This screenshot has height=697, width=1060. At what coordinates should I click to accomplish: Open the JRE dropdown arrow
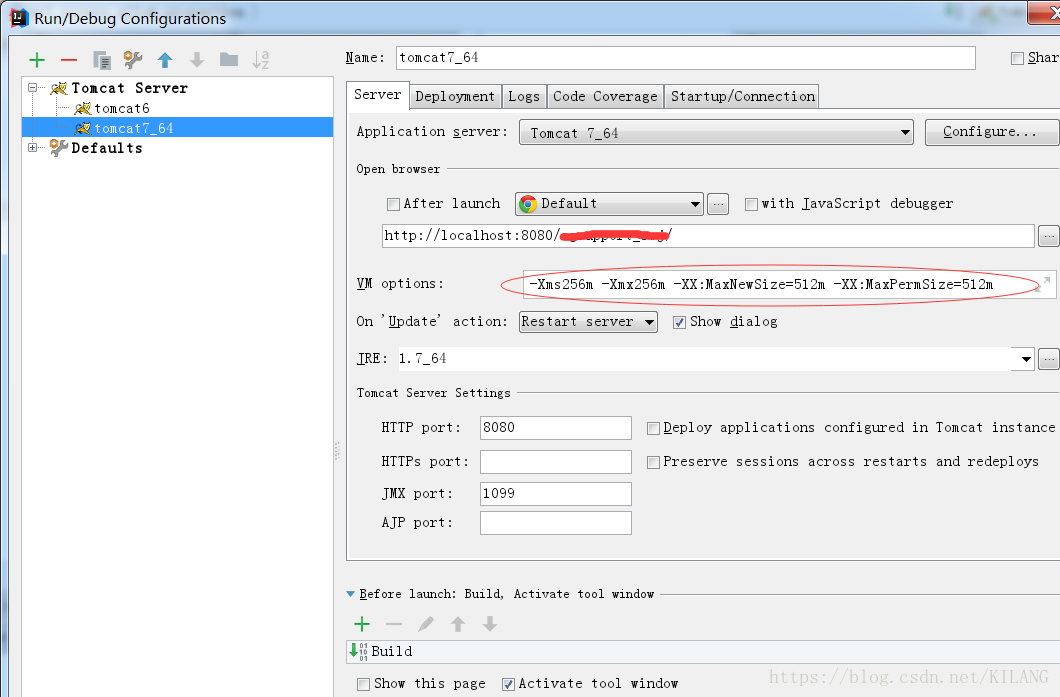(1026, 359)
